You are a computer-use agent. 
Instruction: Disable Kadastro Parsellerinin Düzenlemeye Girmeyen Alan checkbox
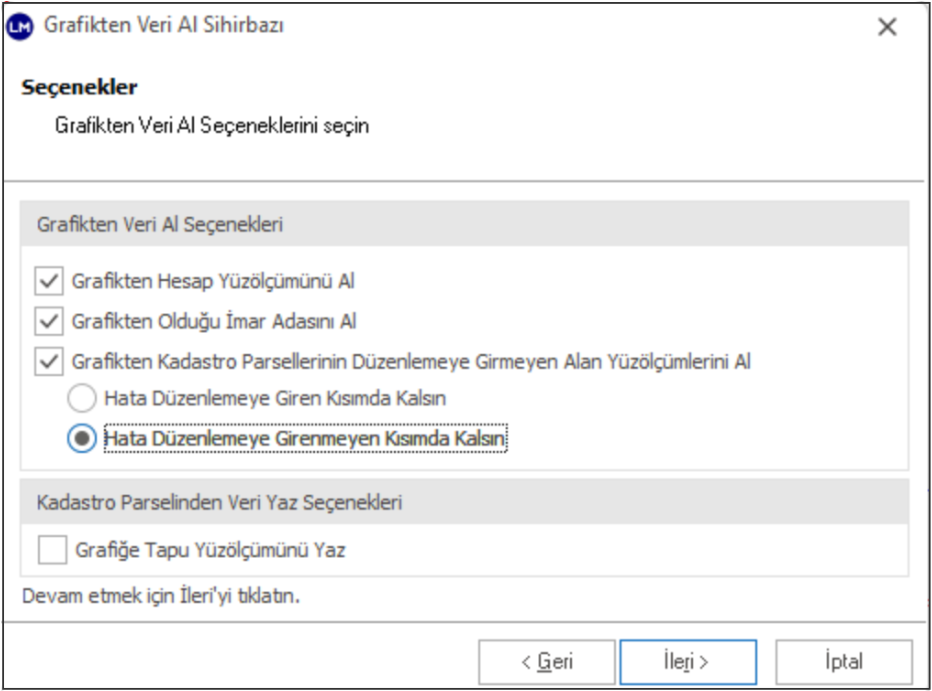pos(48,362)
